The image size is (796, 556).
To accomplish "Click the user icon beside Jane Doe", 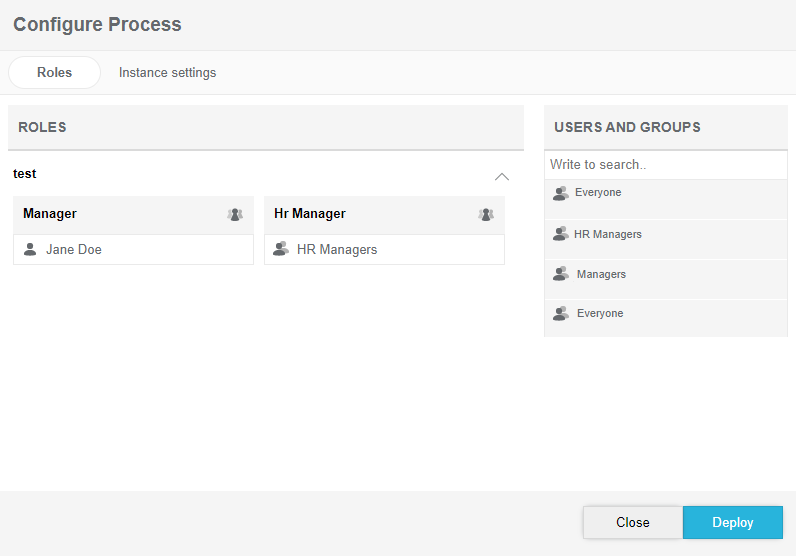I will [x=30, y=249].
